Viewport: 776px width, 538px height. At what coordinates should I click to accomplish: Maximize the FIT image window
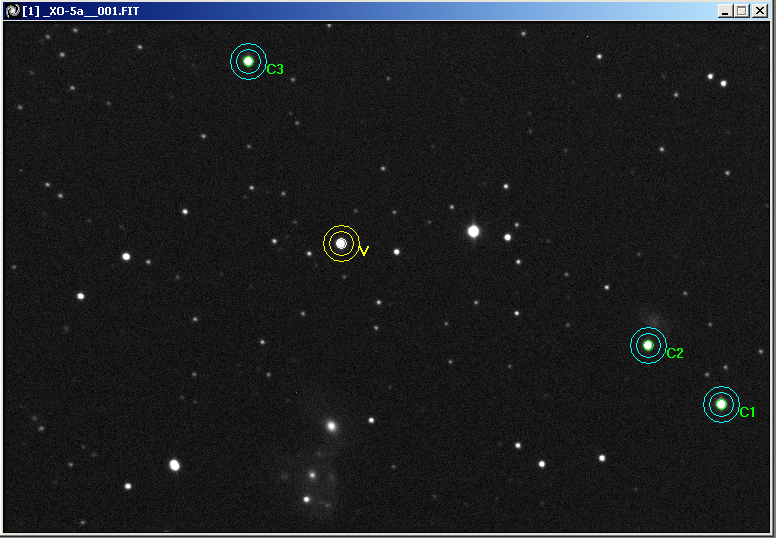(741, 10)
